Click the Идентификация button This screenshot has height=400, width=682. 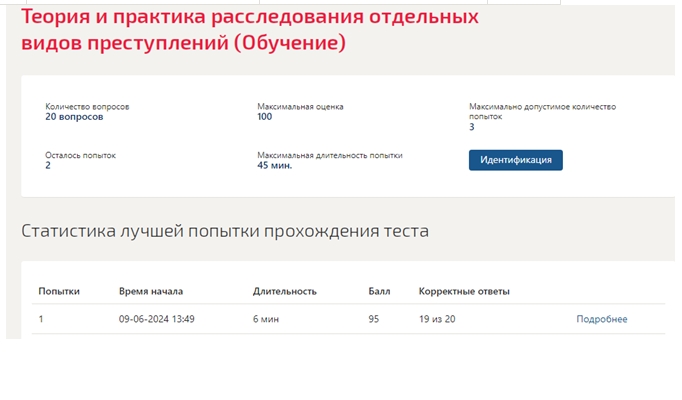pos(515,160)
